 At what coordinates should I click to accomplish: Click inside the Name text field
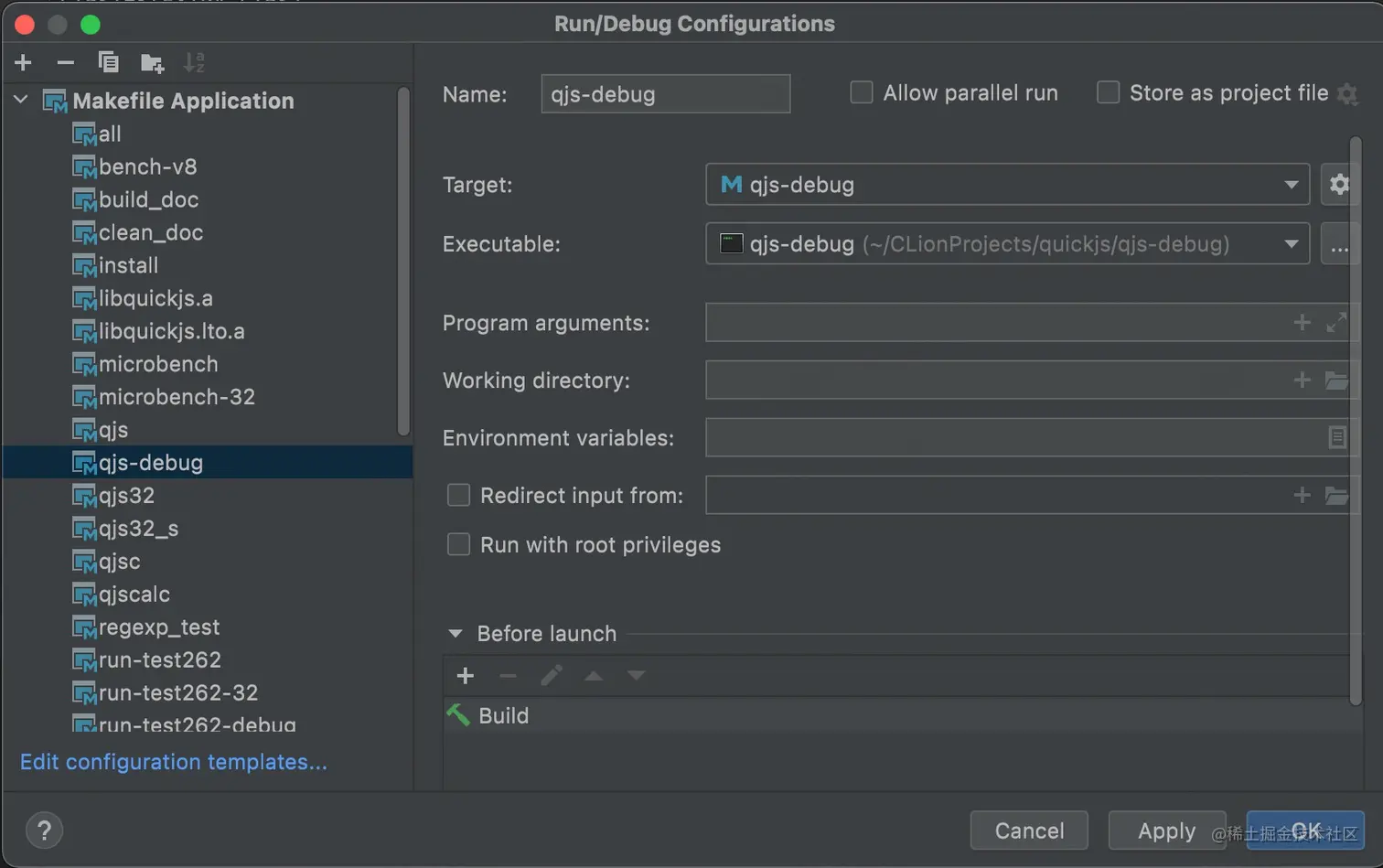pyautogui.click(x=665, y=94)
